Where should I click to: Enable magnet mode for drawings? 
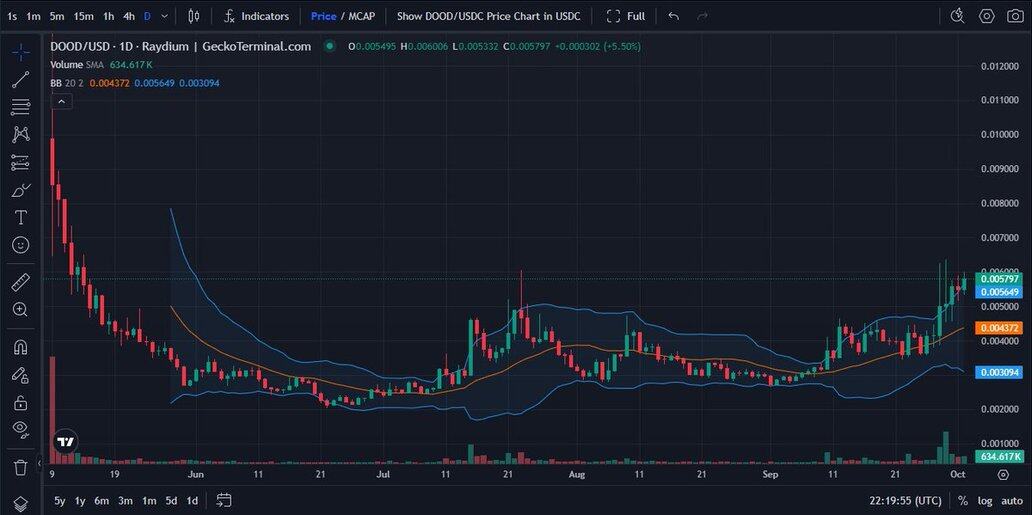tap(20, 348)
